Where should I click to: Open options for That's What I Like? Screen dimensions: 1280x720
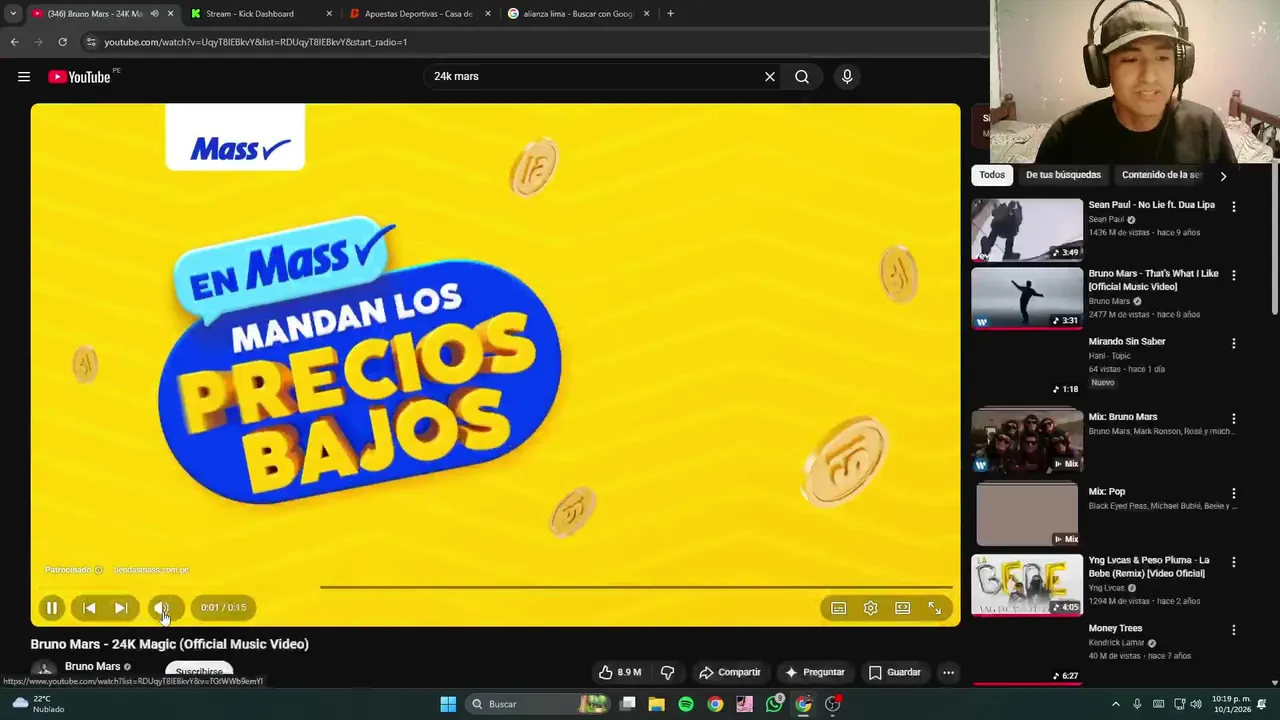[1234, 275]
